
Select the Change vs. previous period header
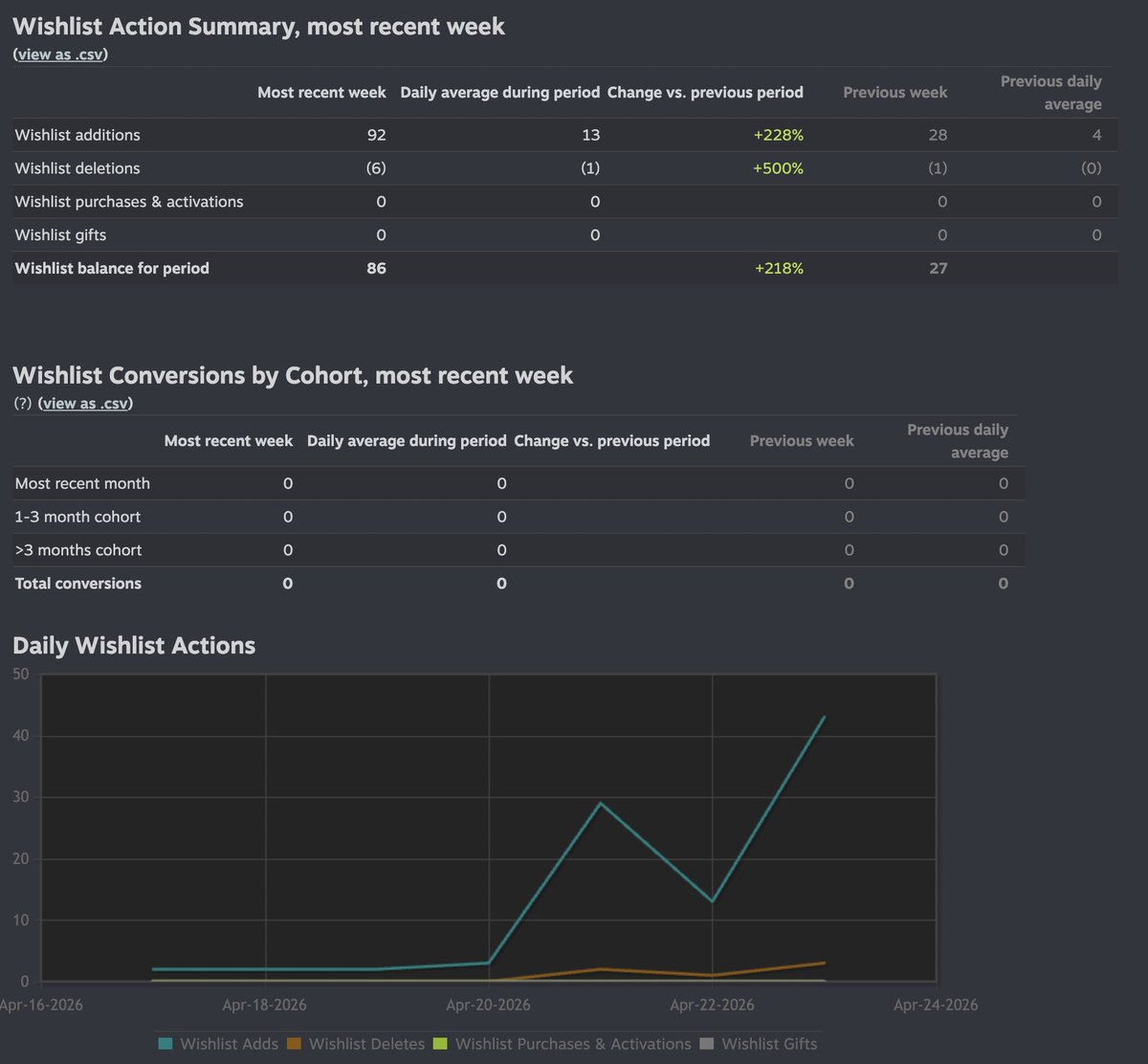coord(705,92)
